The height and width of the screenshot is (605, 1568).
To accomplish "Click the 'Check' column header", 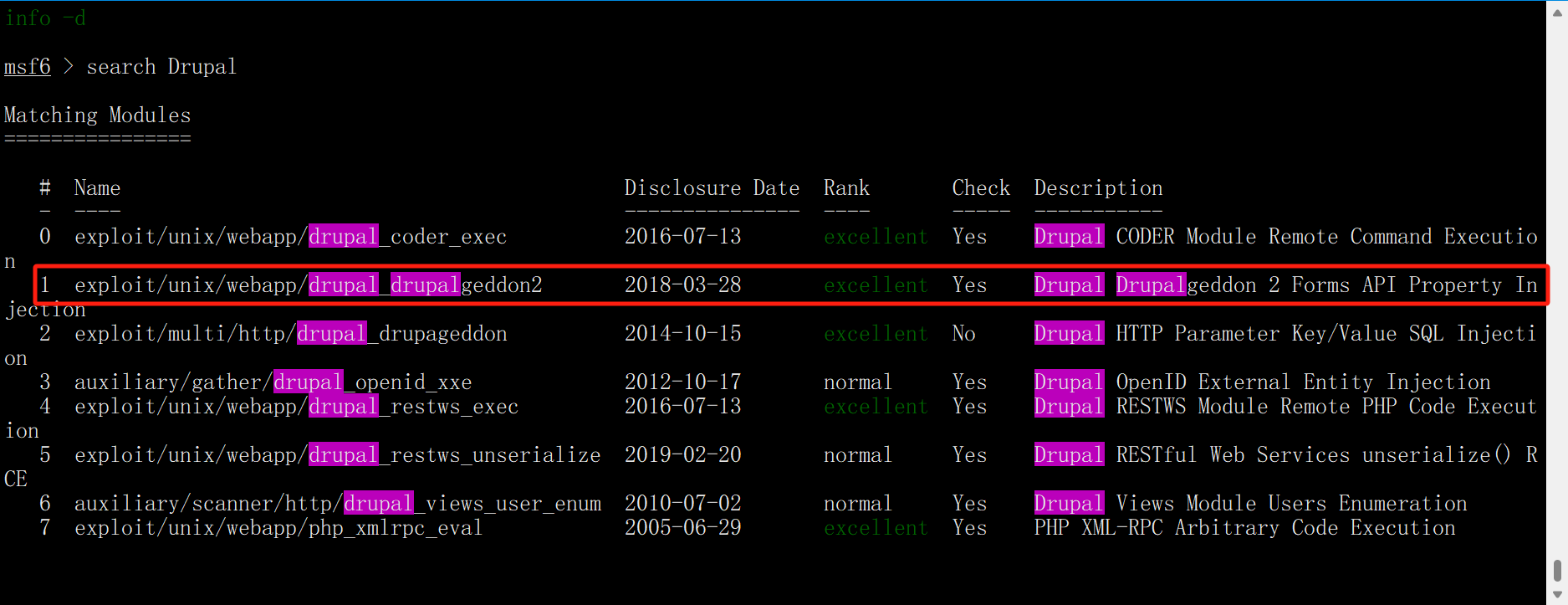I will tap(981, 188).
